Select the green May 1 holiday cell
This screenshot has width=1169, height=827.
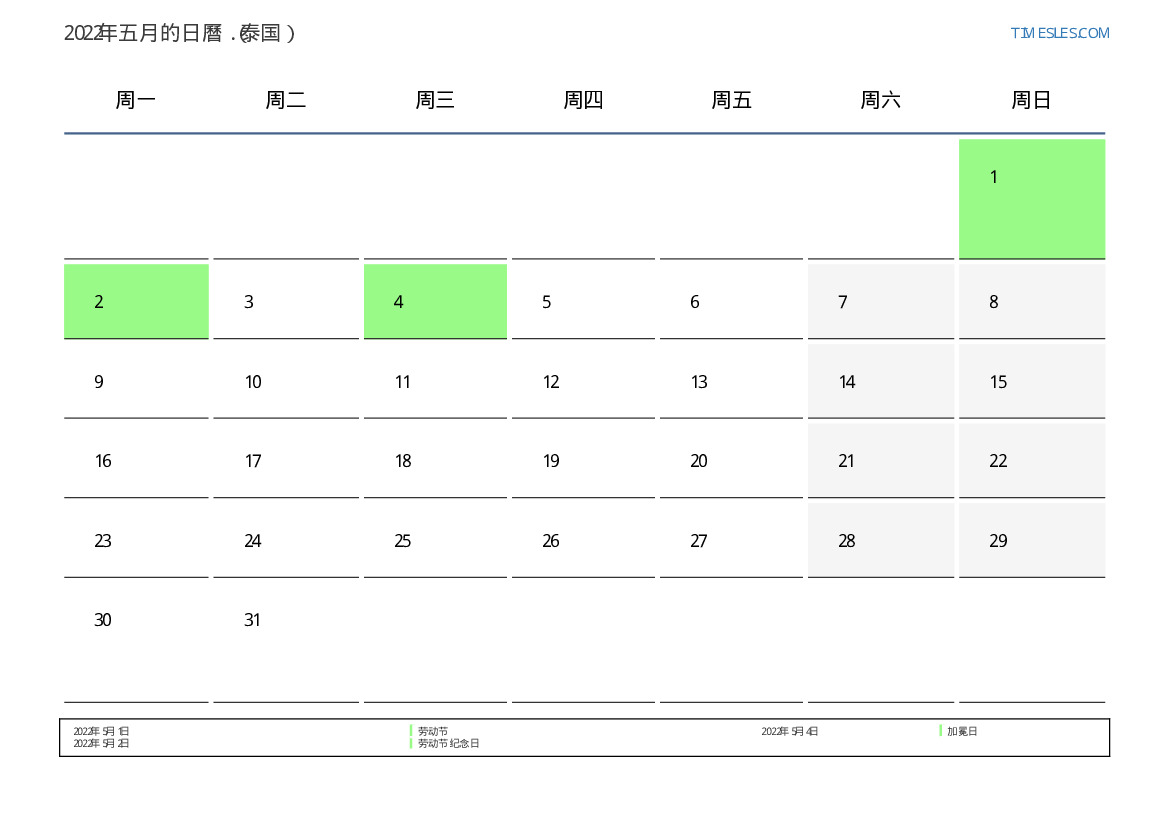point(1031,198)
